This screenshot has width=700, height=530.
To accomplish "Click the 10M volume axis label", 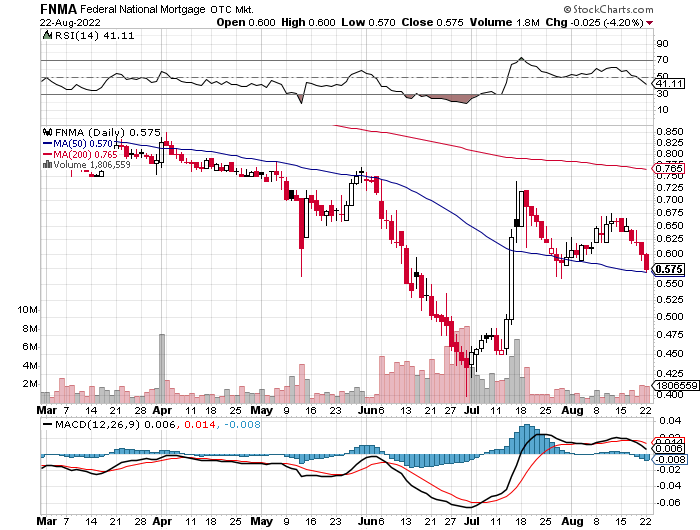I will 27,309.
